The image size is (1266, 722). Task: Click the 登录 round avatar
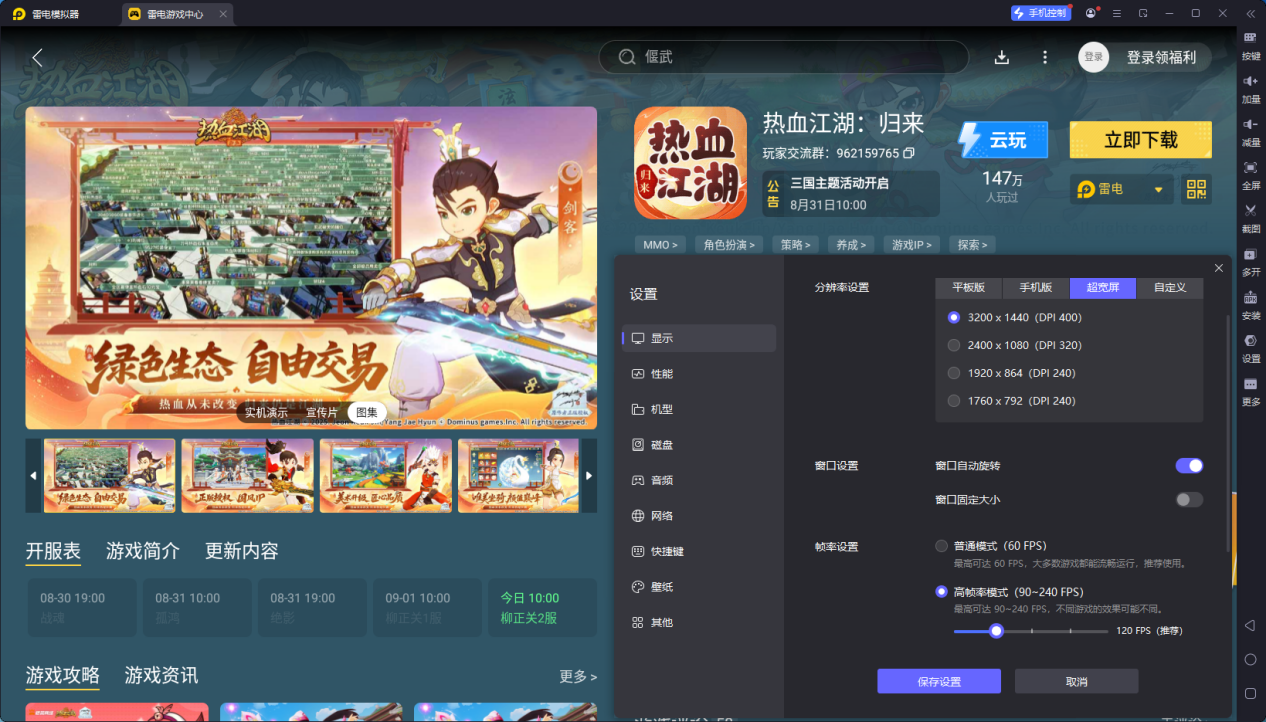pos(1094,57)
